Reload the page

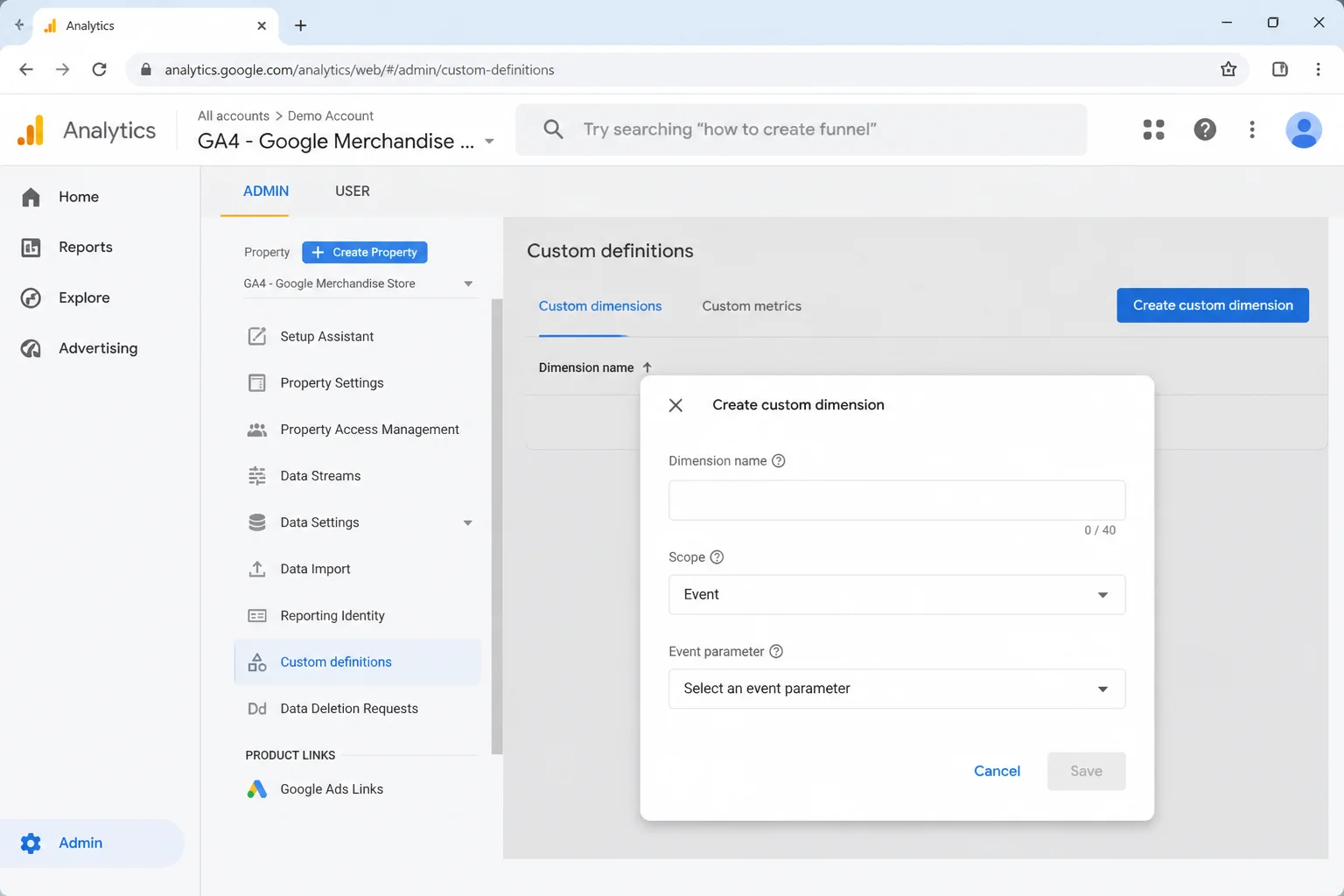99,70
